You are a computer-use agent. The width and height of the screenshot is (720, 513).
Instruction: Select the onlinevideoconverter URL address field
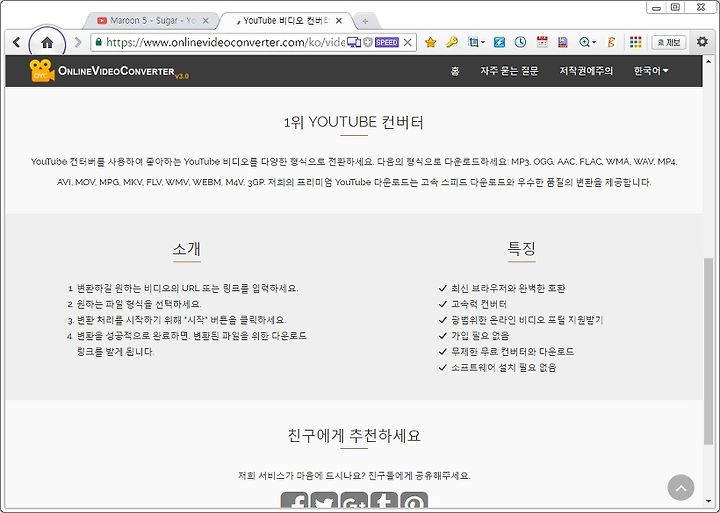pyautogui.click(x=225, y=42)
